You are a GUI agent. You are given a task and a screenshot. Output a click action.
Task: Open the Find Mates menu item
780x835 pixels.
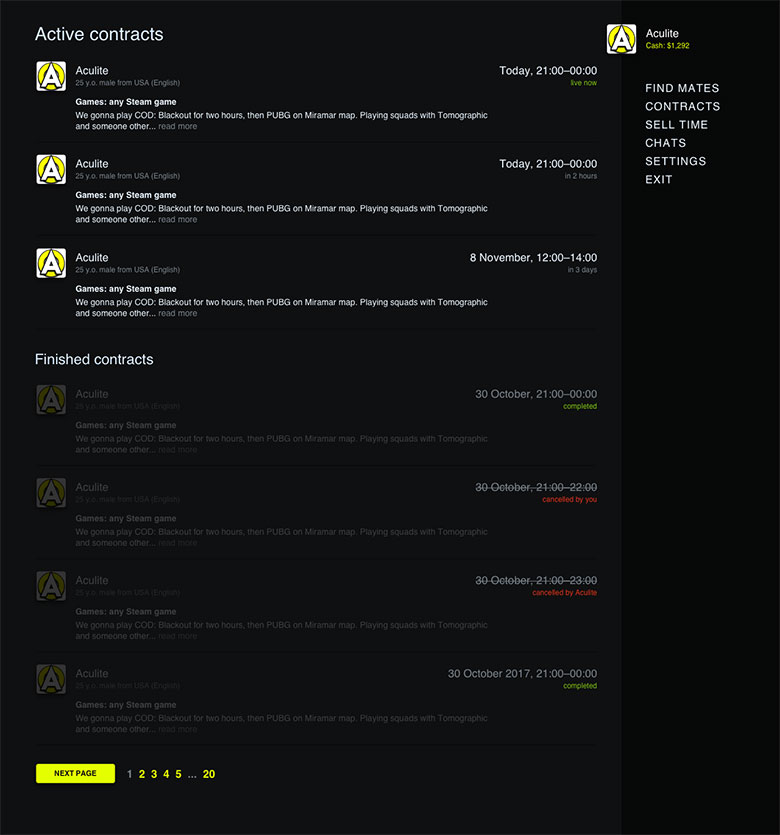coord(682,88)
